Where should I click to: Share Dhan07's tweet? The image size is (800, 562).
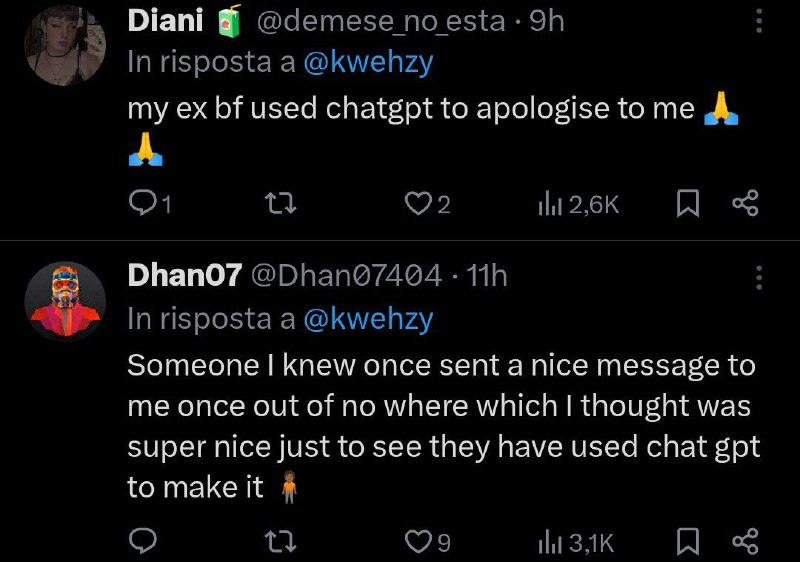(745, 542)
